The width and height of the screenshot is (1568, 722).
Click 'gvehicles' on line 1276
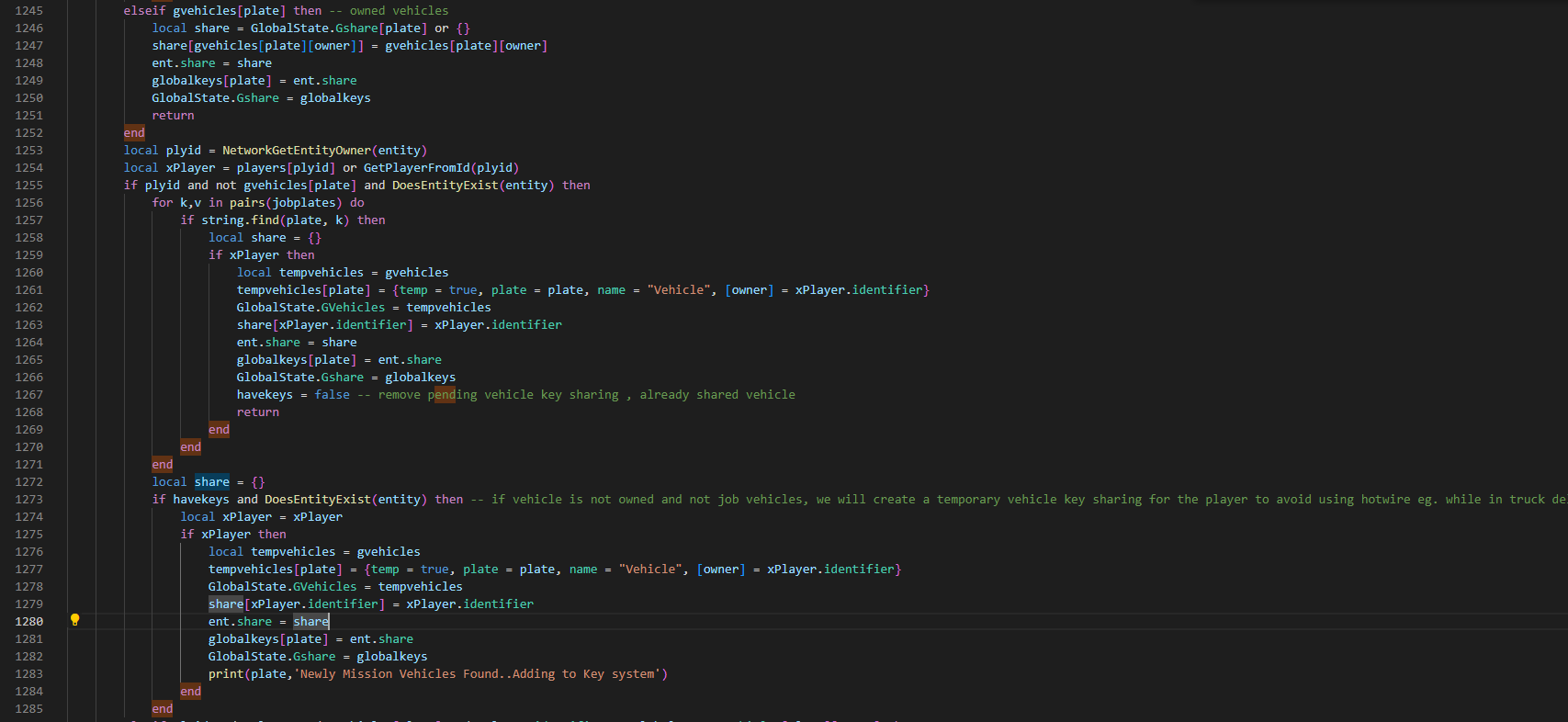point(389,552)
